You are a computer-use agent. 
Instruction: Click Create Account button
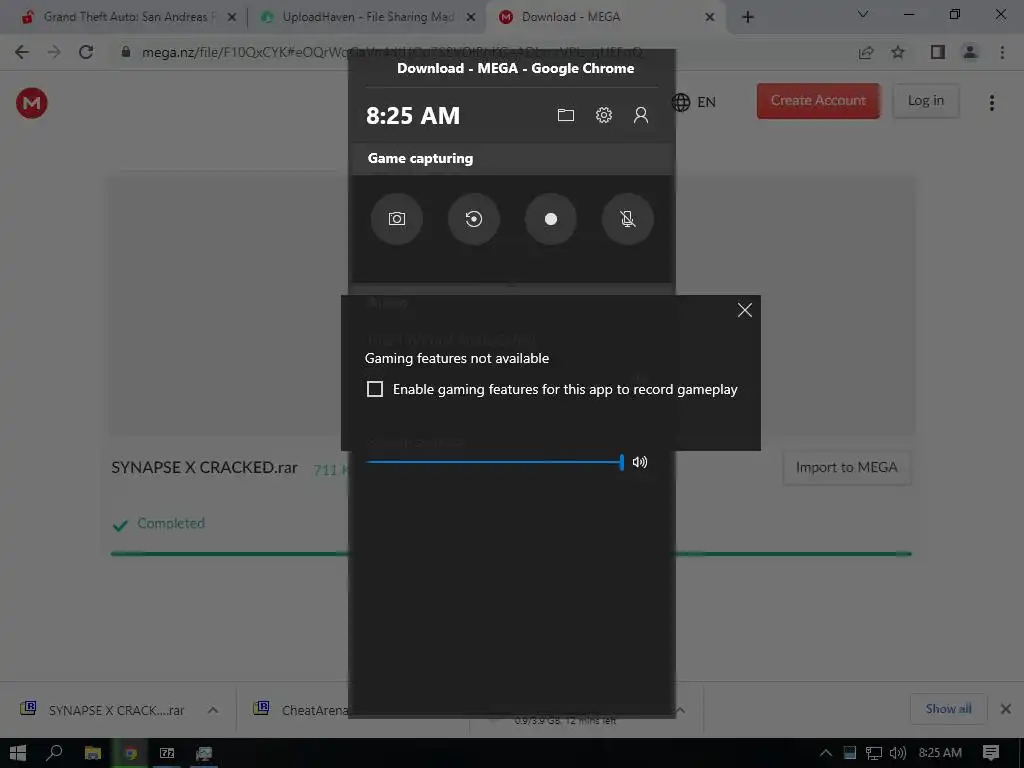(x=818, y=101)
